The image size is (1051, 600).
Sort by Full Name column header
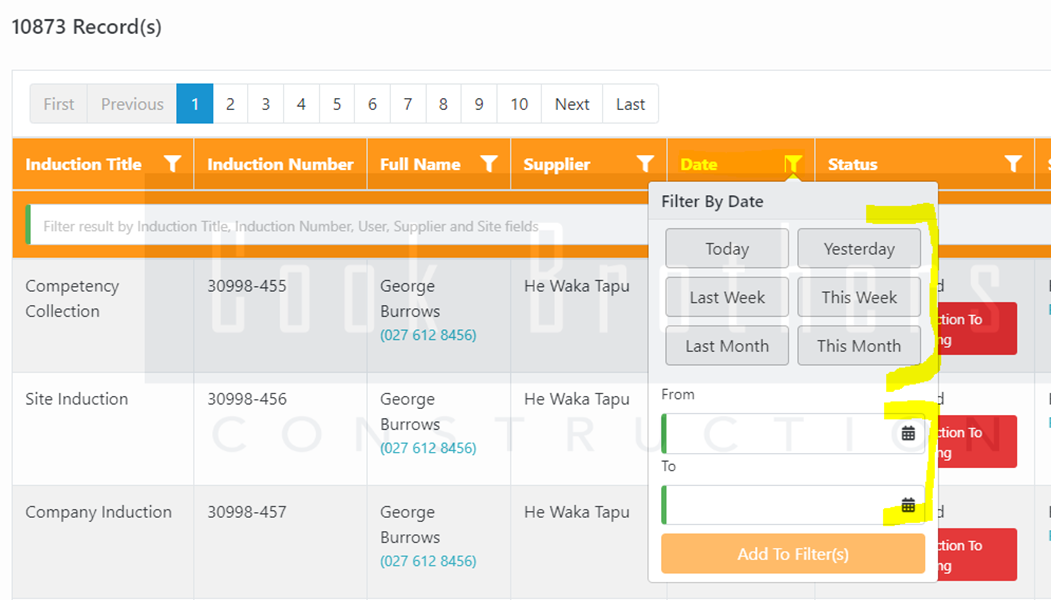420,164
